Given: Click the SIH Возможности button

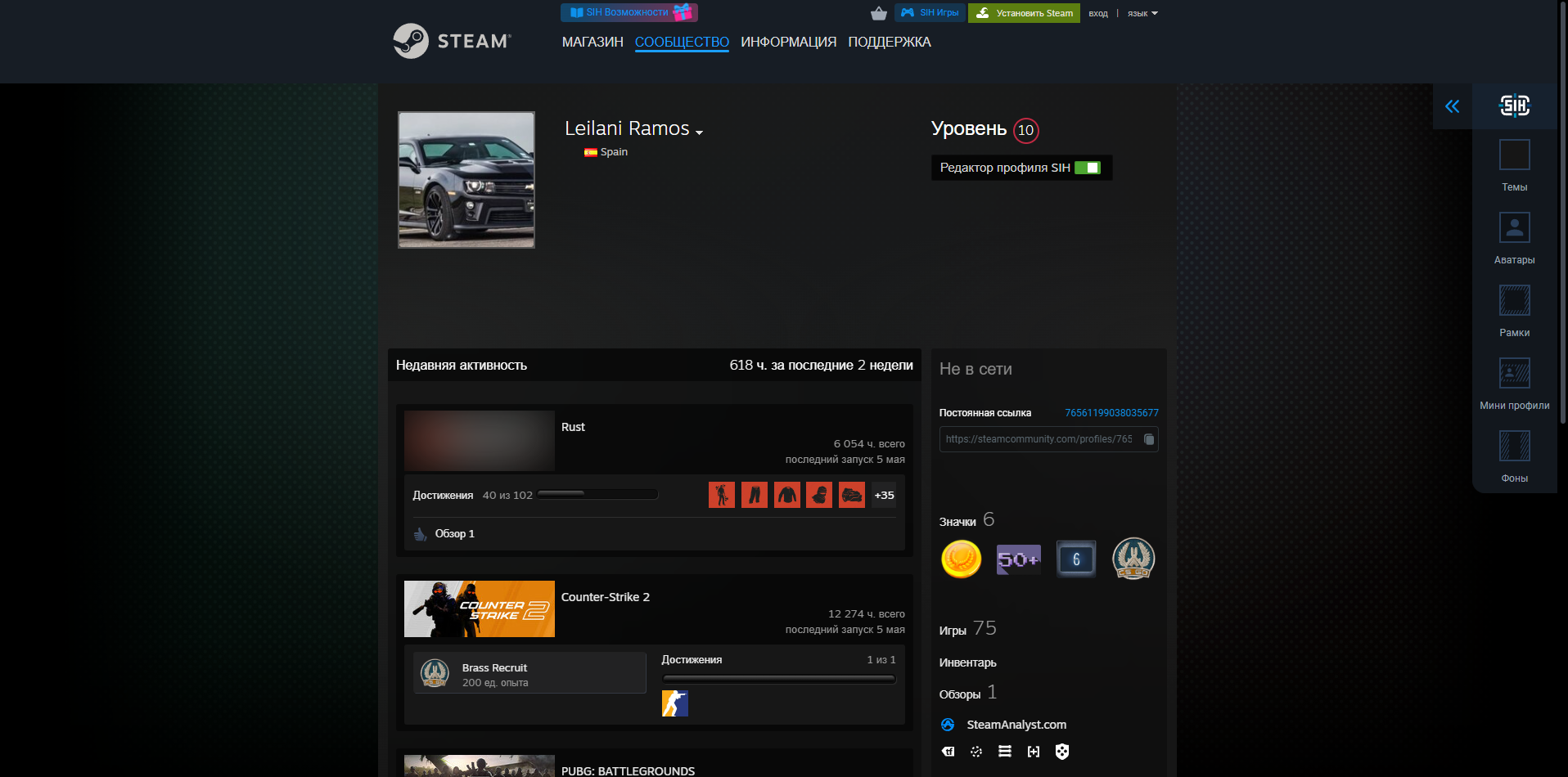Looking at the screenshot, I should [629, 12].
